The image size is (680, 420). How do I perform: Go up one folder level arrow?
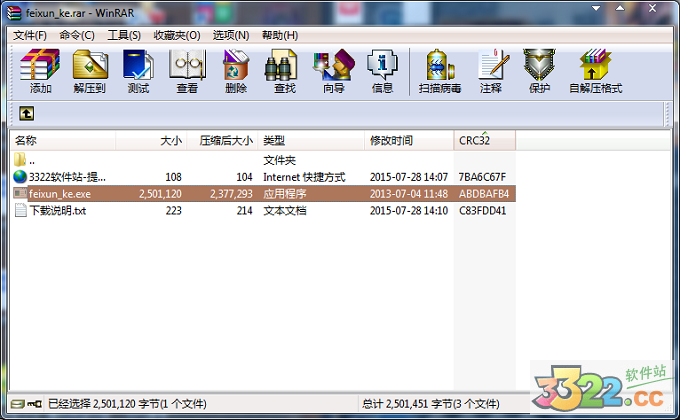(x=26, y=114)
